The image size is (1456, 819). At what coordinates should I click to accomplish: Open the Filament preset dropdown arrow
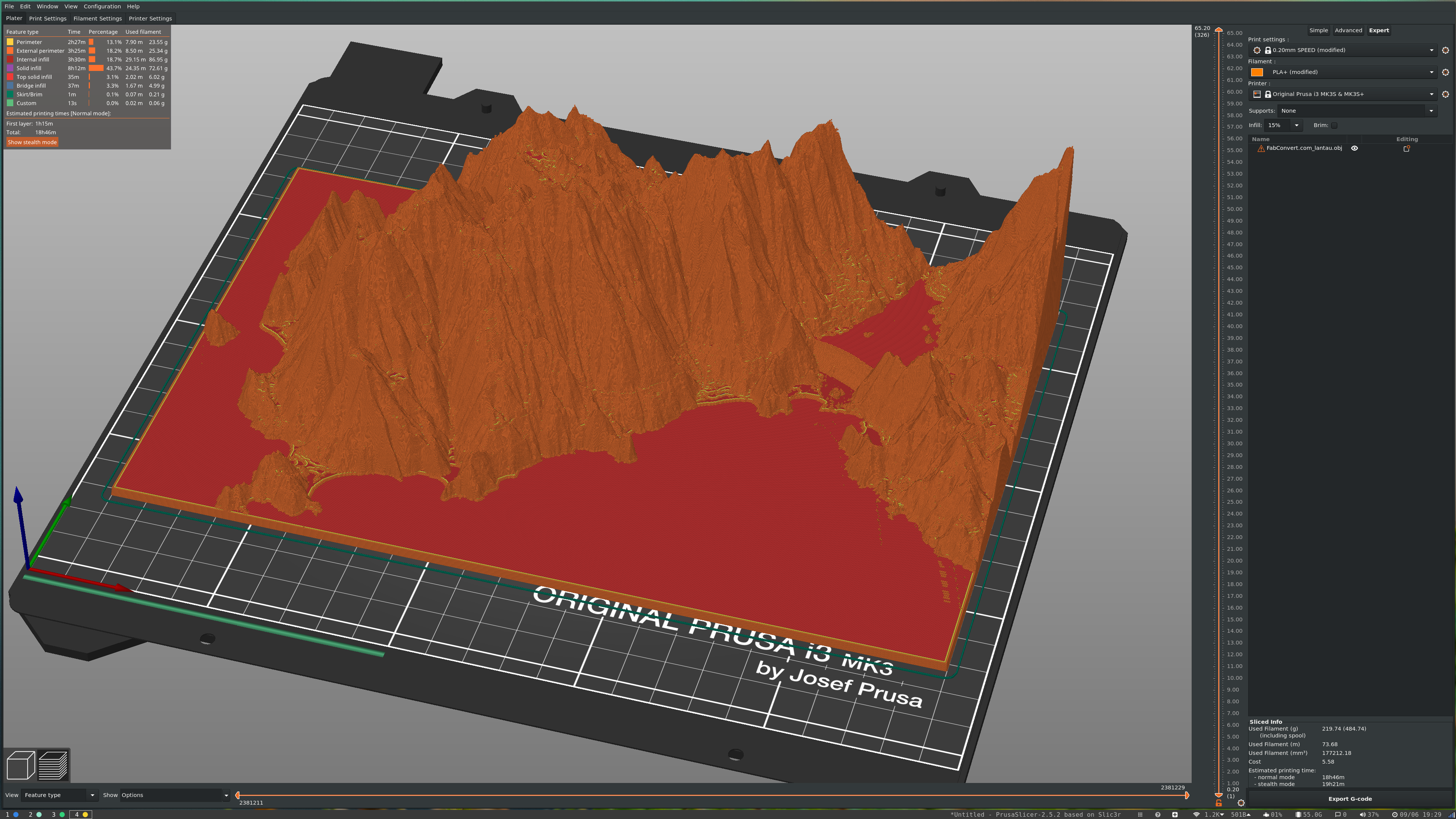[1431, 72]
